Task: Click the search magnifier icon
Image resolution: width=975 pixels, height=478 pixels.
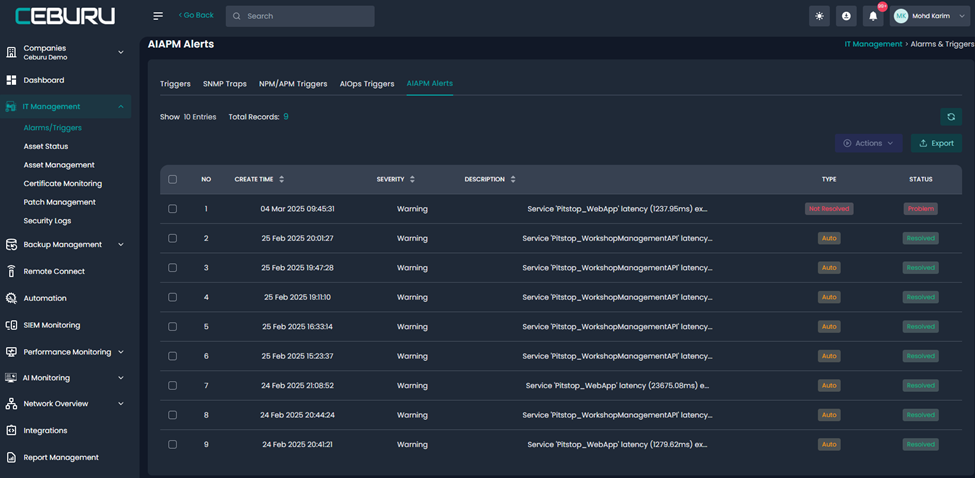Action: 236,16
